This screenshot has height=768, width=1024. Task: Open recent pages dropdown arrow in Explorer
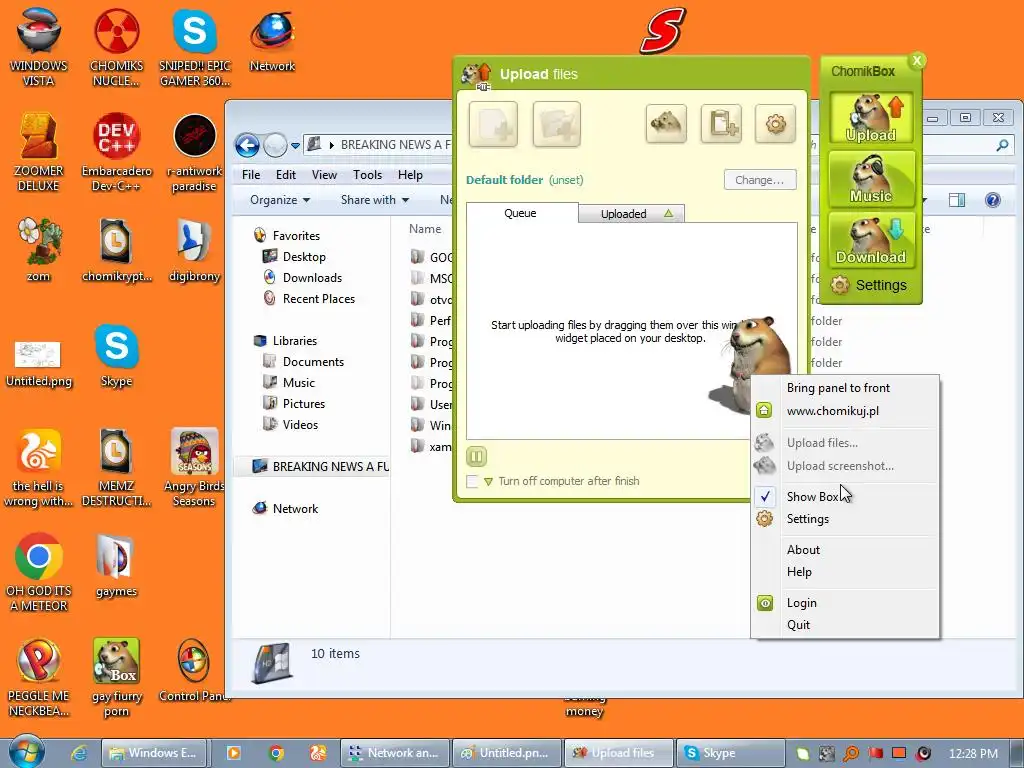(x=295, y=146)
